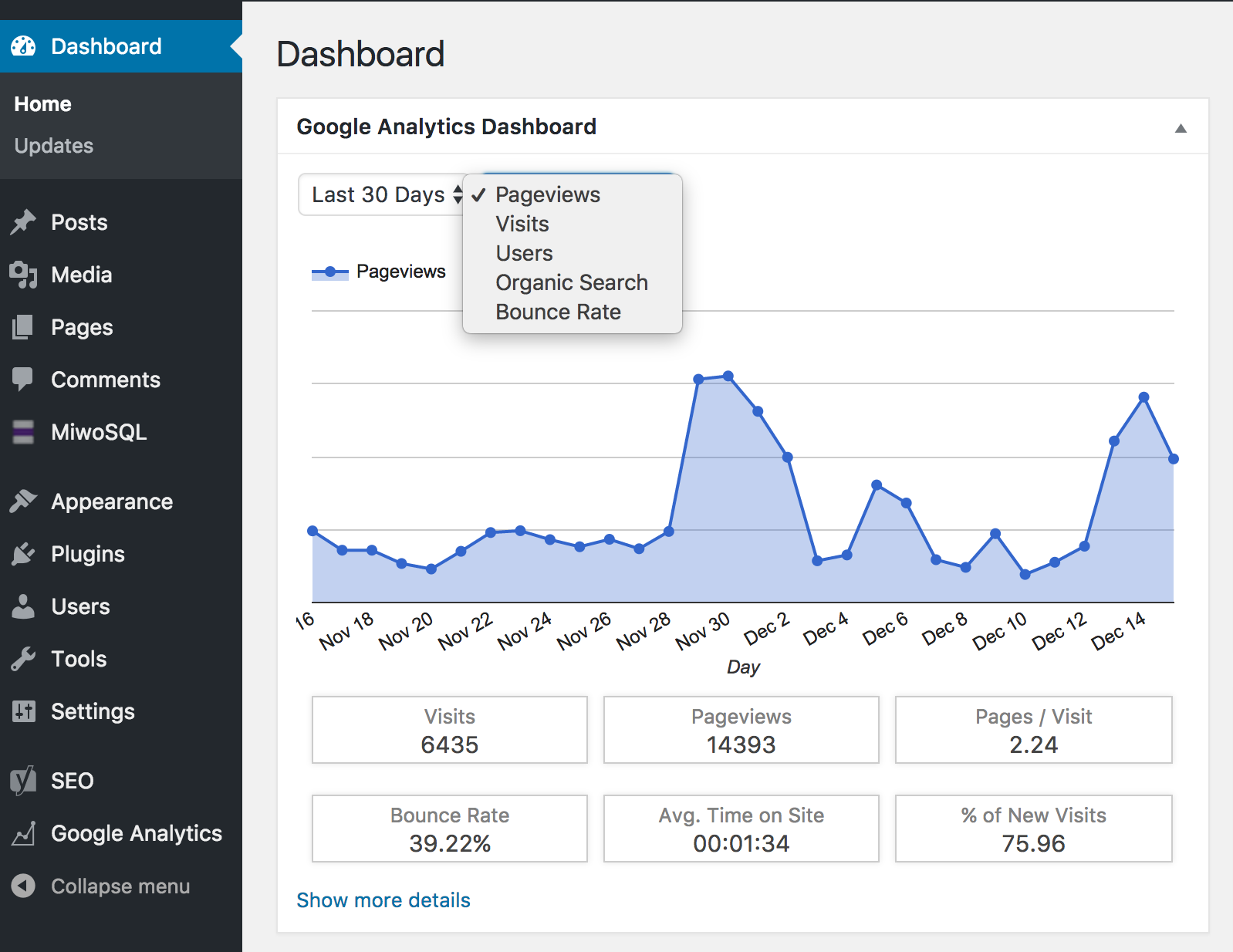This screenshot has height=952, width=1233.
Task: Open Media library icon in sidebar
Action: (23, 275)
